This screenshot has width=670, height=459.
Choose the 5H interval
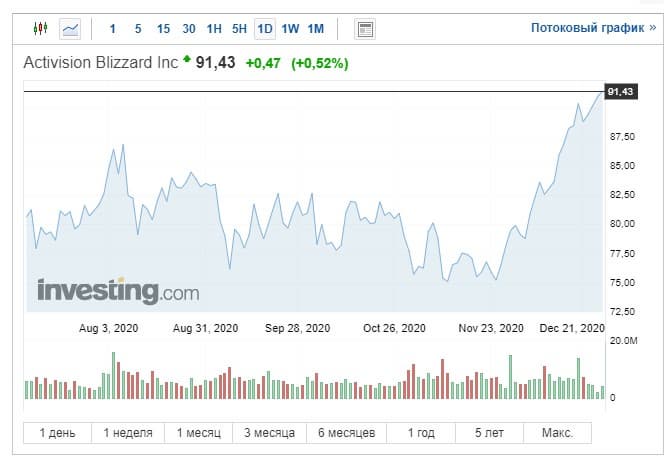click(x=240, y=29)
